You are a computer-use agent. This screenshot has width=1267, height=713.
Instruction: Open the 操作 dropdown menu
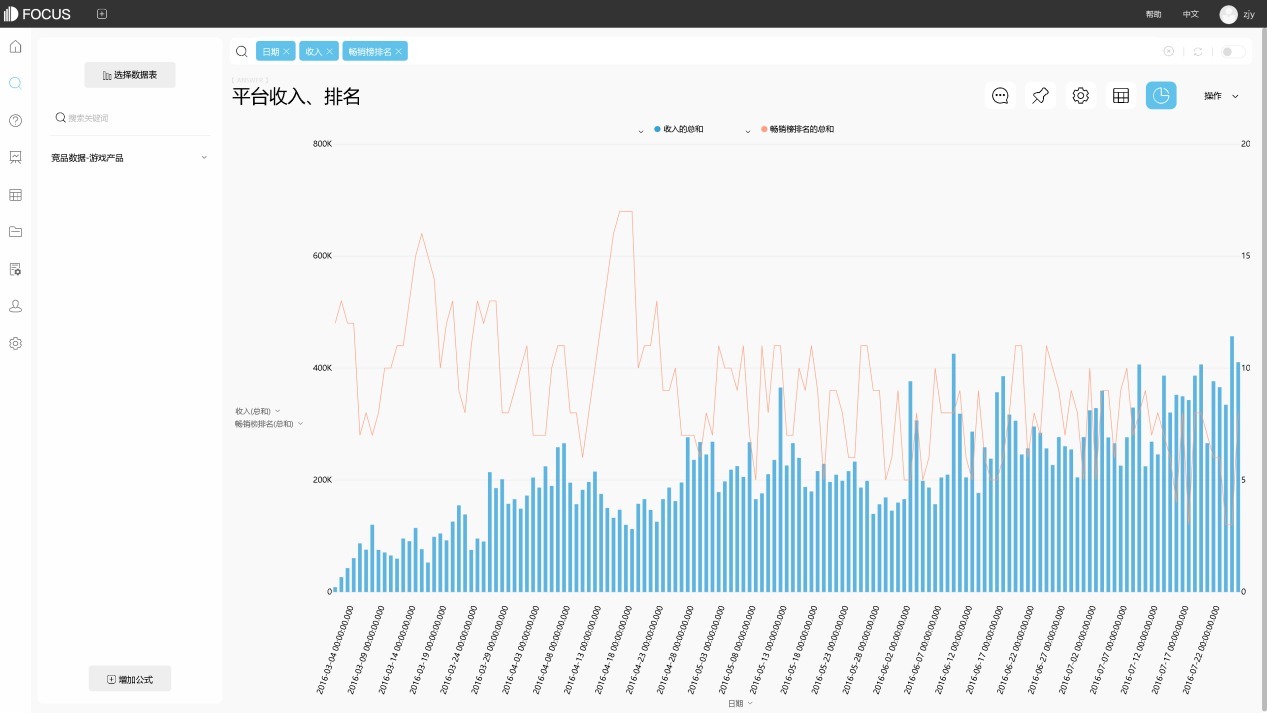click(1221, 96)
